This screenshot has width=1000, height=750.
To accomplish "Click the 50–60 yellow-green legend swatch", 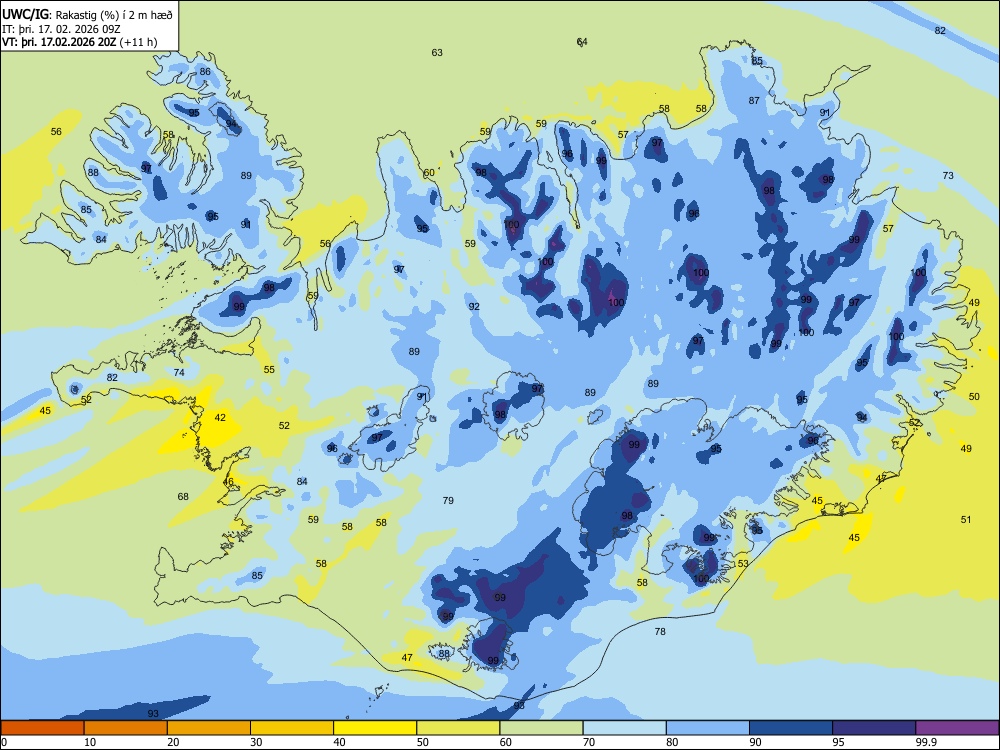I will 458,728.
